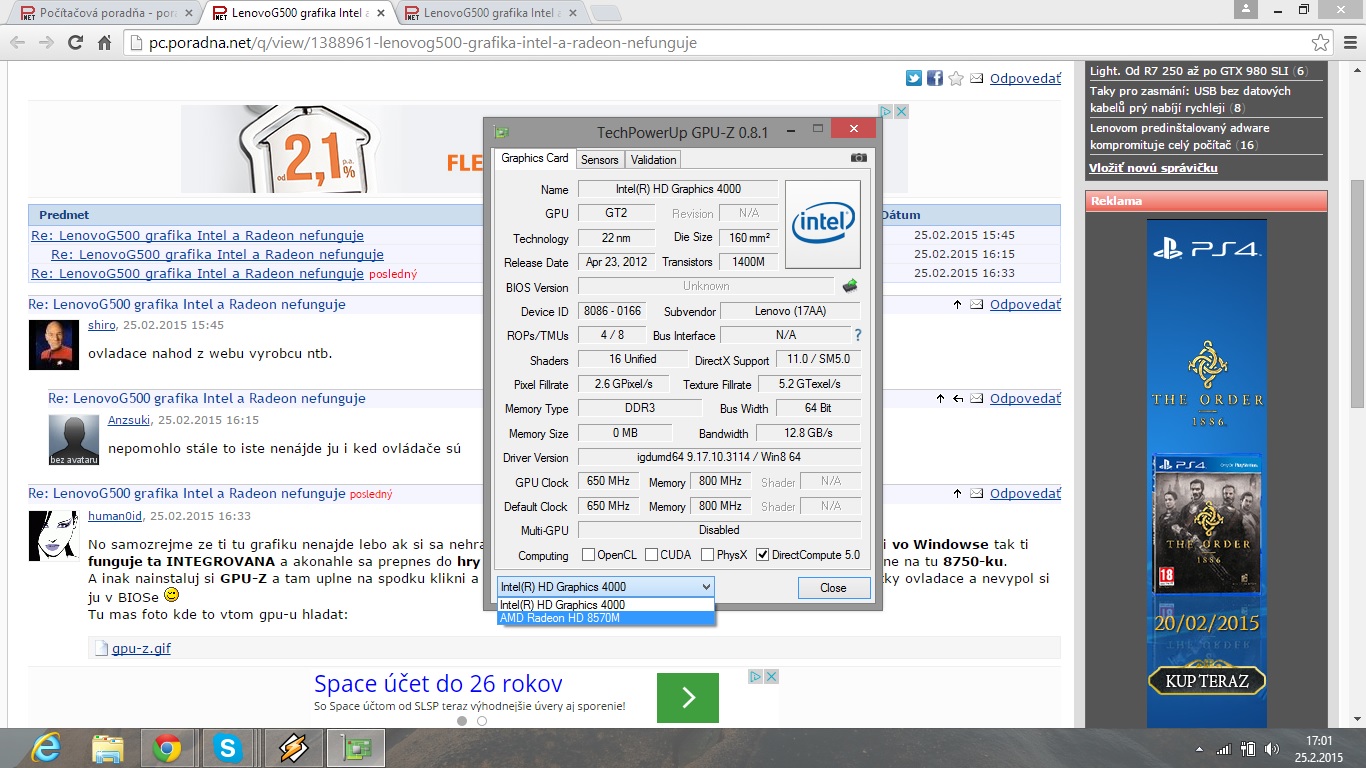This screenshot has height=768, width=1366.
Task: Click the Vložiť novú správičku link
Action: [1154, 168]
